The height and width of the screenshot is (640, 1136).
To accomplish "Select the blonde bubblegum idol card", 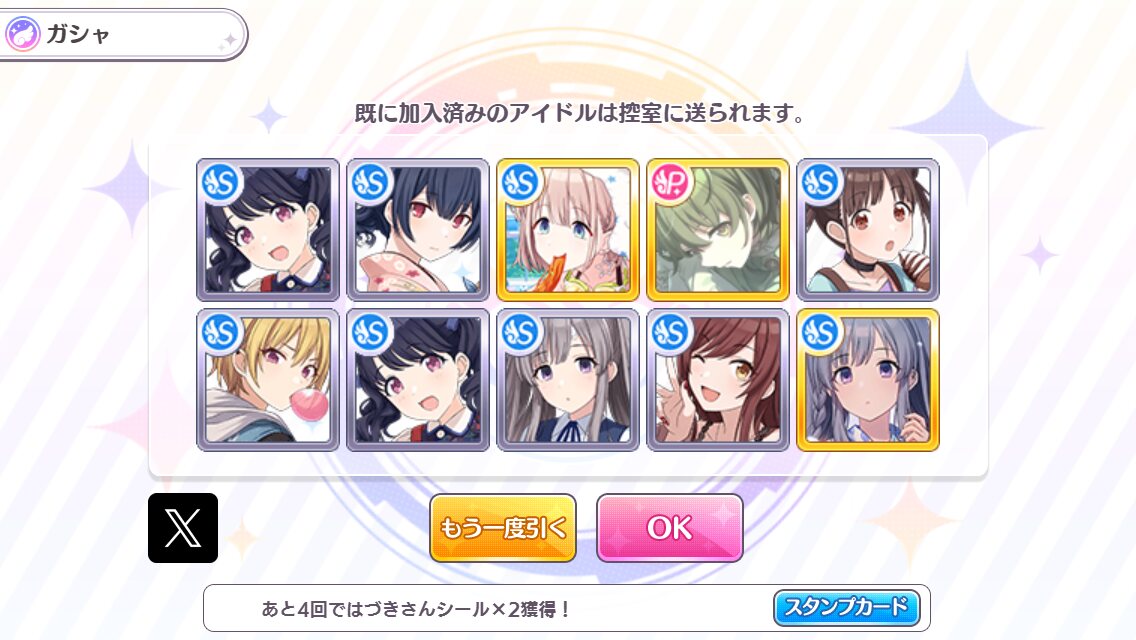I will [x=267, y=380].
